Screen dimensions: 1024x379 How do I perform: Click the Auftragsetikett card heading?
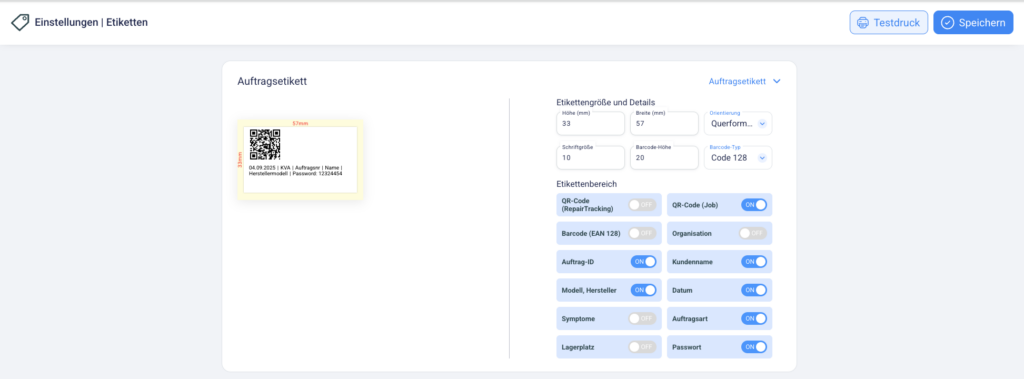click(272, 82)
